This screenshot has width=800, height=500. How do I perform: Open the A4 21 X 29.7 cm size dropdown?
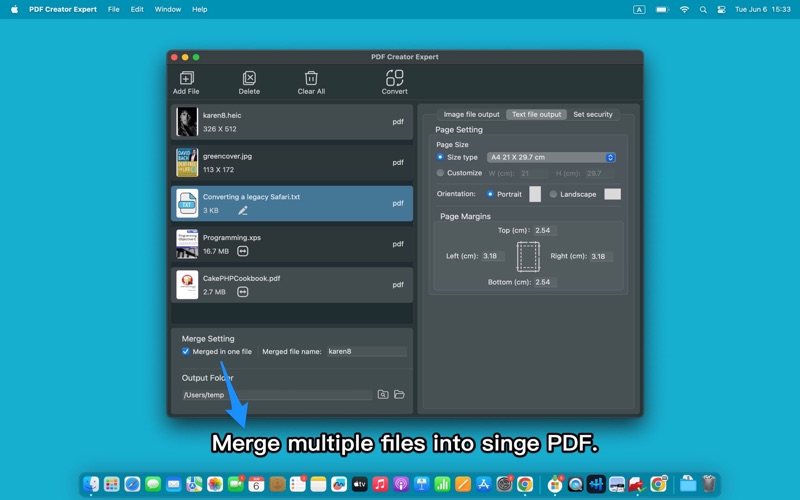(551, 157)
